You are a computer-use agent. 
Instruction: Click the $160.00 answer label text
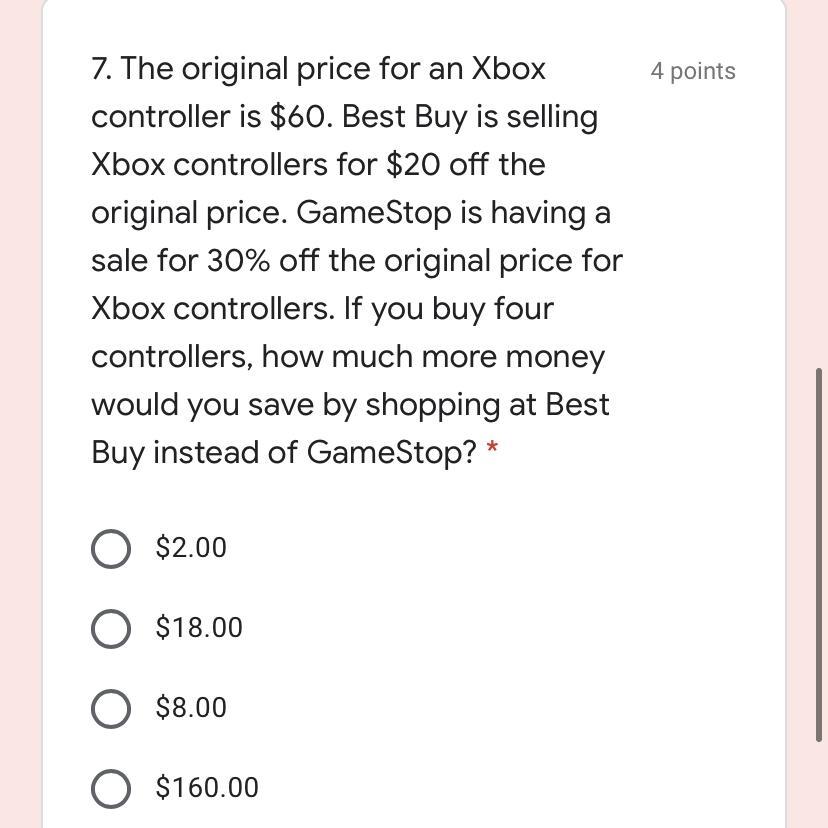coord(207,788)
